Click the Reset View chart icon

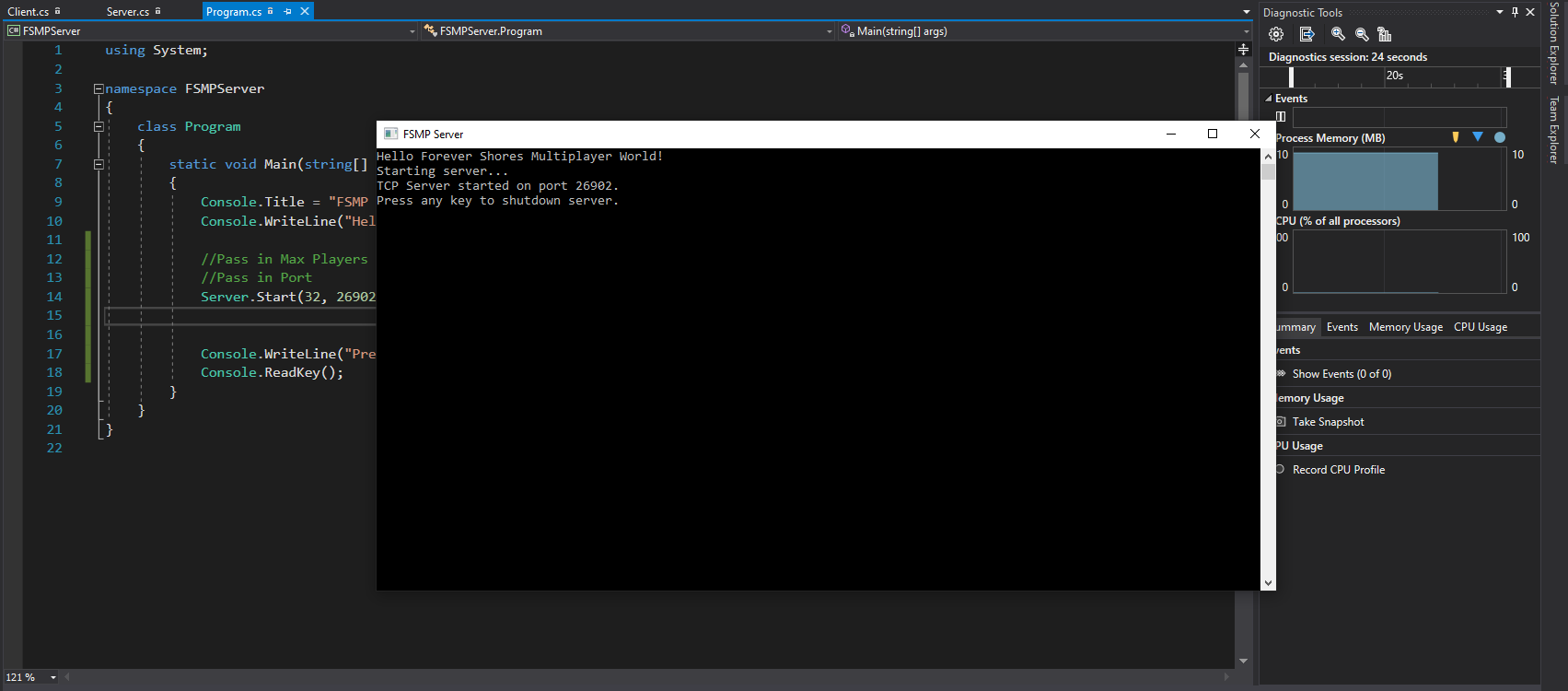tap(1384, 34)
